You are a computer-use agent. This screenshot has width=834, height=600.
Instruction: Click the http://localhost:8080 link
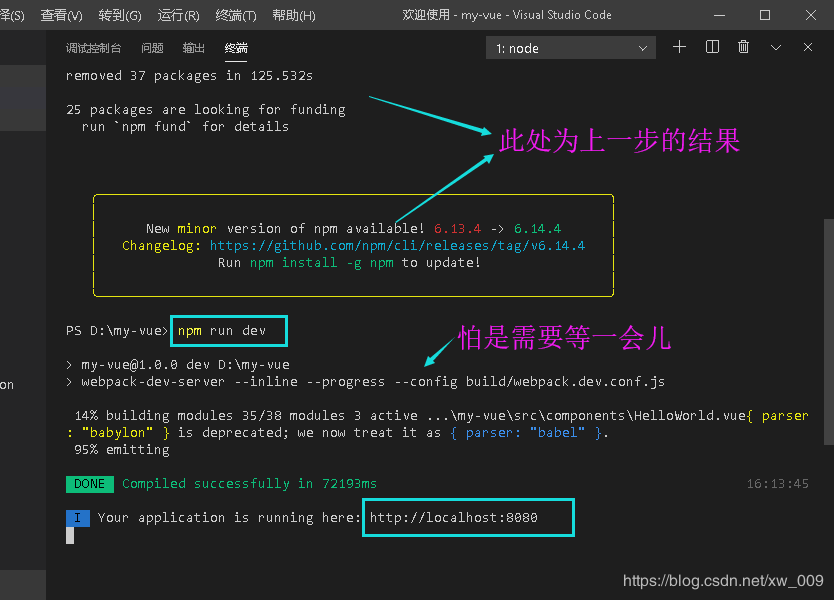tap(454, 518)
